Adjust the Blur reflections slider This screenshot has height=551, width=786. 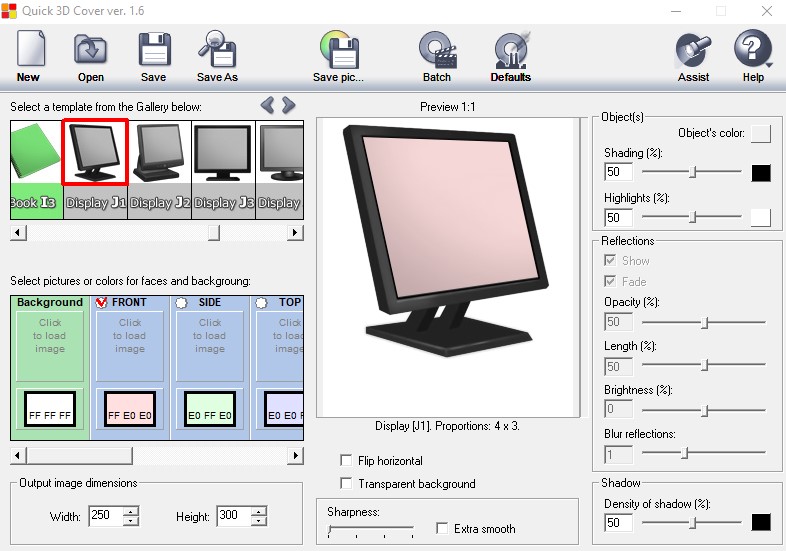(704, 453)
